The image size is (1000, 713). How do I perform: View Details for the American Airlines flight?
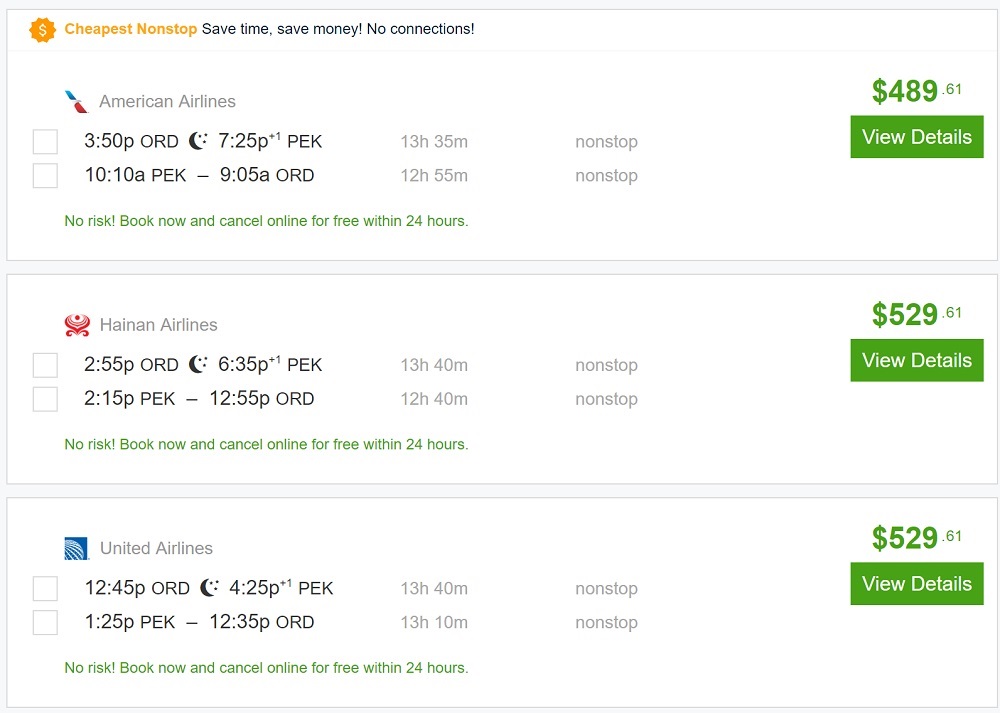(917, 137)
